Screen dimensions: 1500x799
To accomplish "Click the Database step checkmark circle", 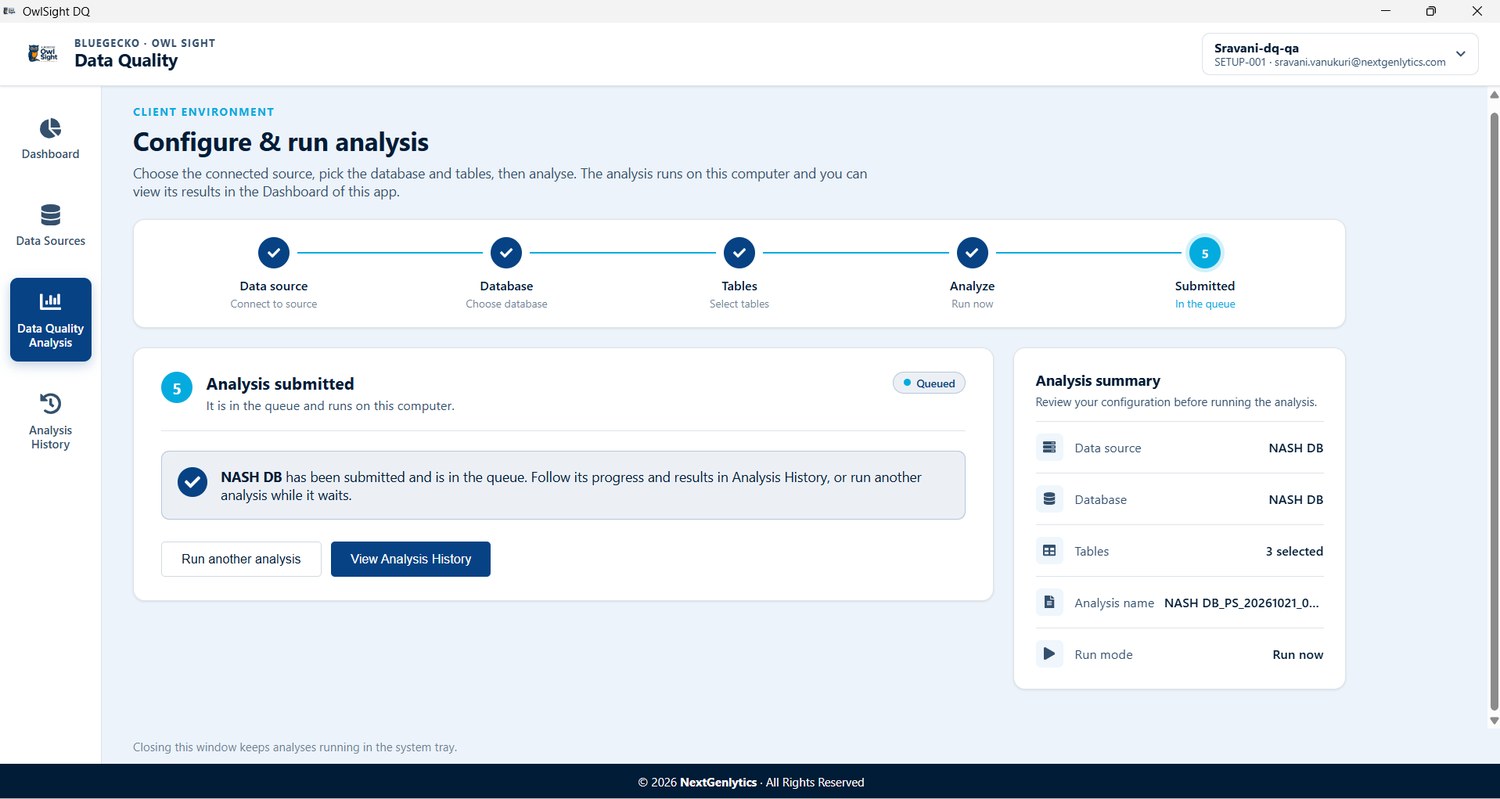I will [x=506, y=253].
